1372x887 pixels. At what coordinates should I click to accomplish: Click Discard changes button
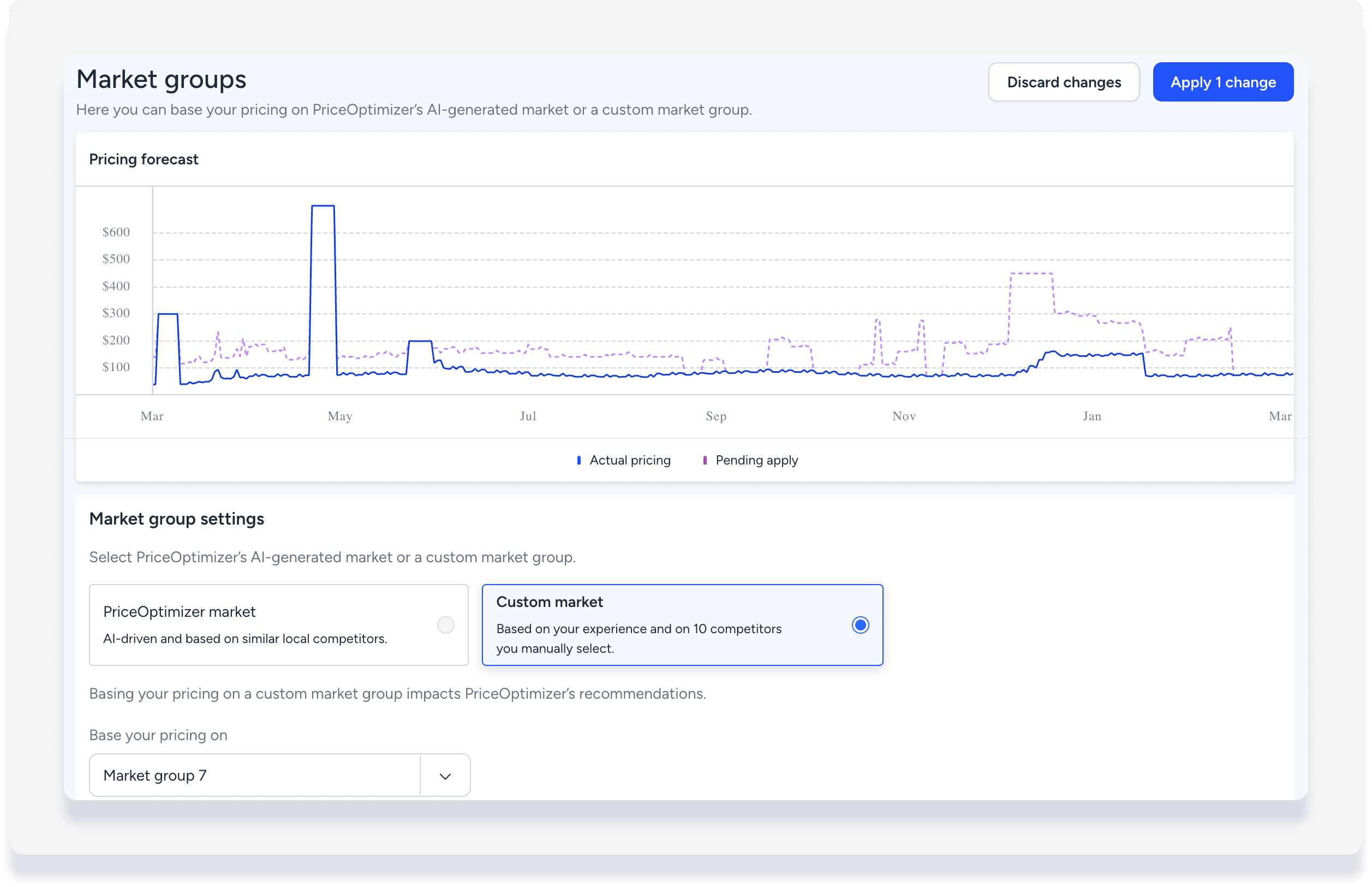1064,82
